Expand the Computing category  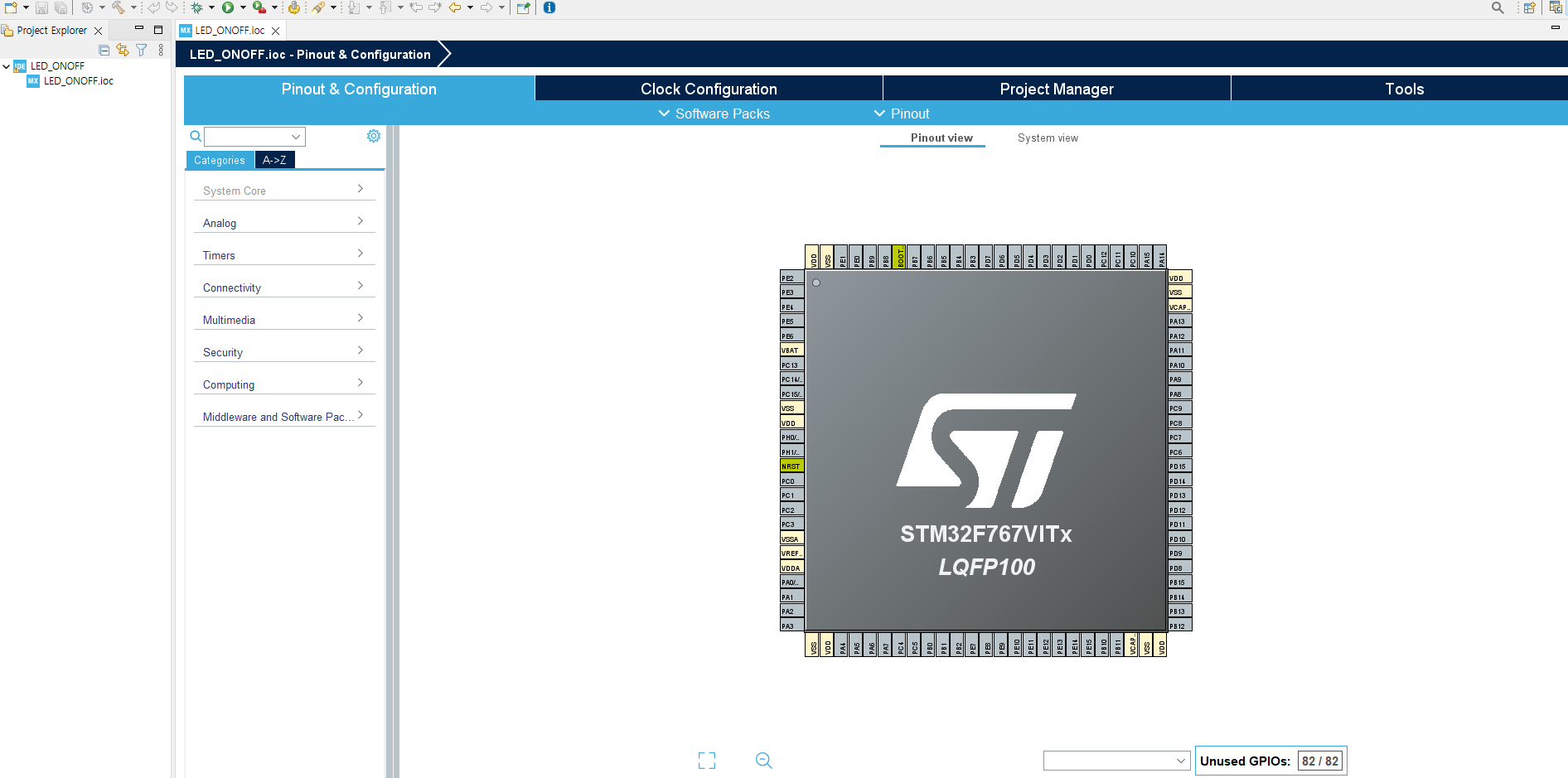[284, 384]
